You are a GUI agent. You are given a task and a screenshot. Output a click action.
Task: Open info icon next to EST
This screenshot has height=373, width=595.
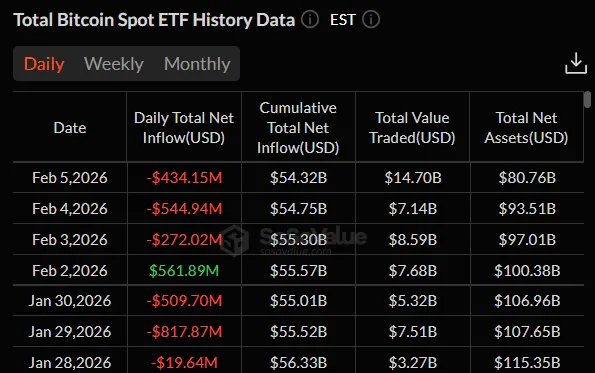point(371,19)
